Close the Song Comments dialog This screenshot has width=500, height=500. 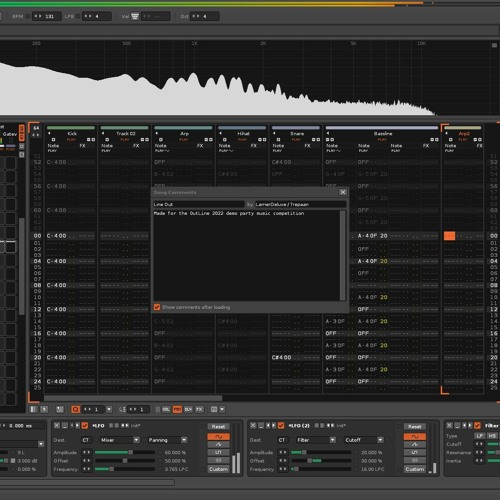343,192
